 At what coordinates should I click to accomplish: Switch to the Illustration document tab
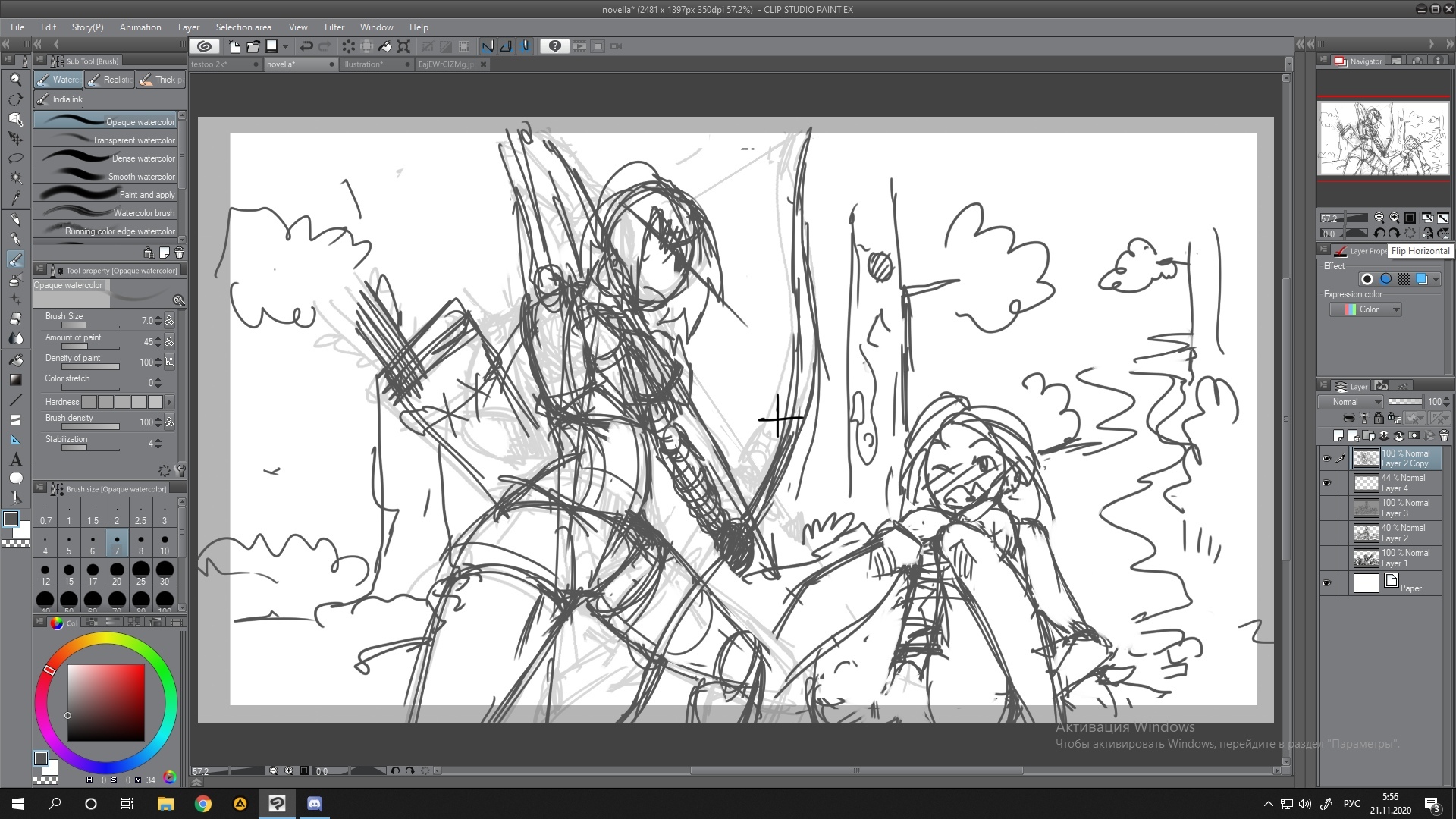(x=375, y=64)
